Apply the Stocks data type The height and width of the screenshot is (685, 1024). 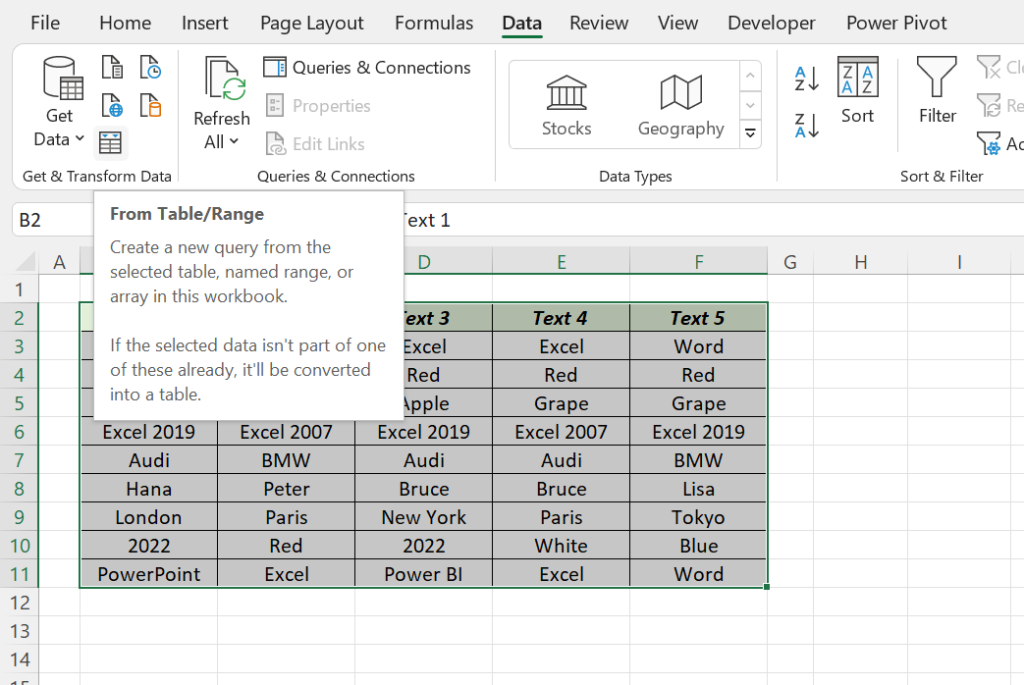tap(566, 100)
